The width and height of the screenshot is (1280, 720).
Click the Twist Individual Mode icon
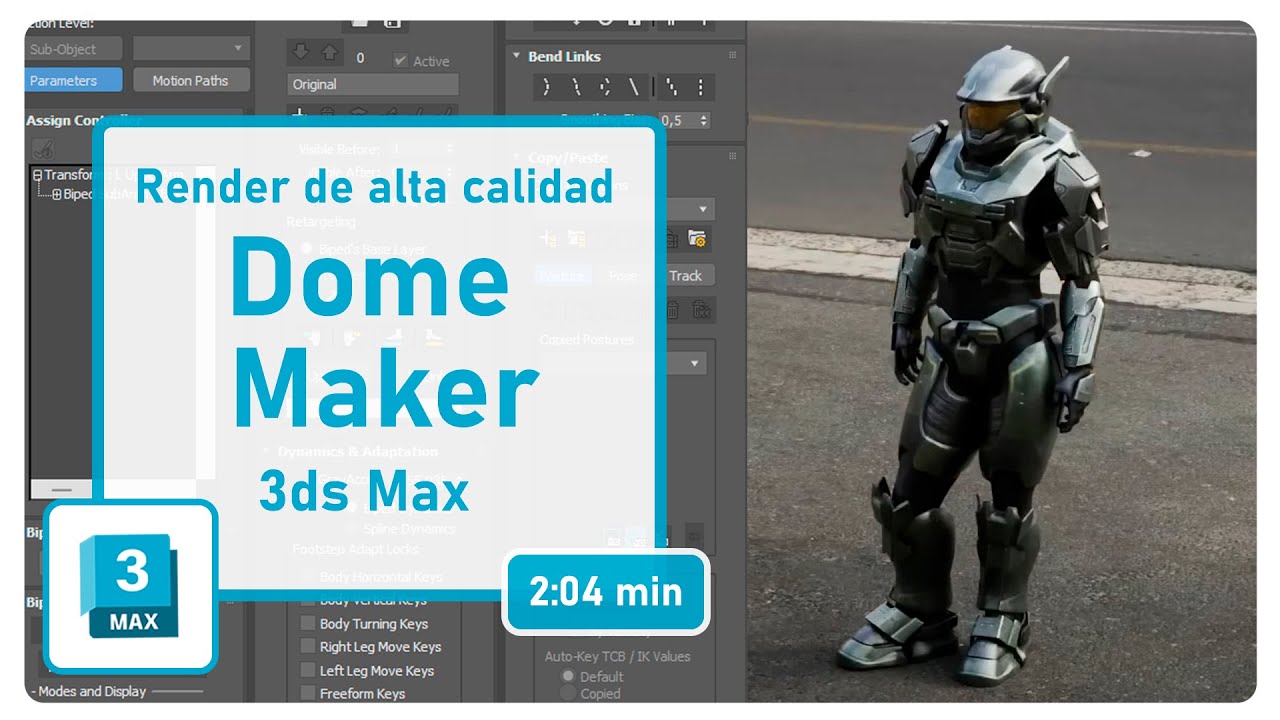(x=604, y=87)
